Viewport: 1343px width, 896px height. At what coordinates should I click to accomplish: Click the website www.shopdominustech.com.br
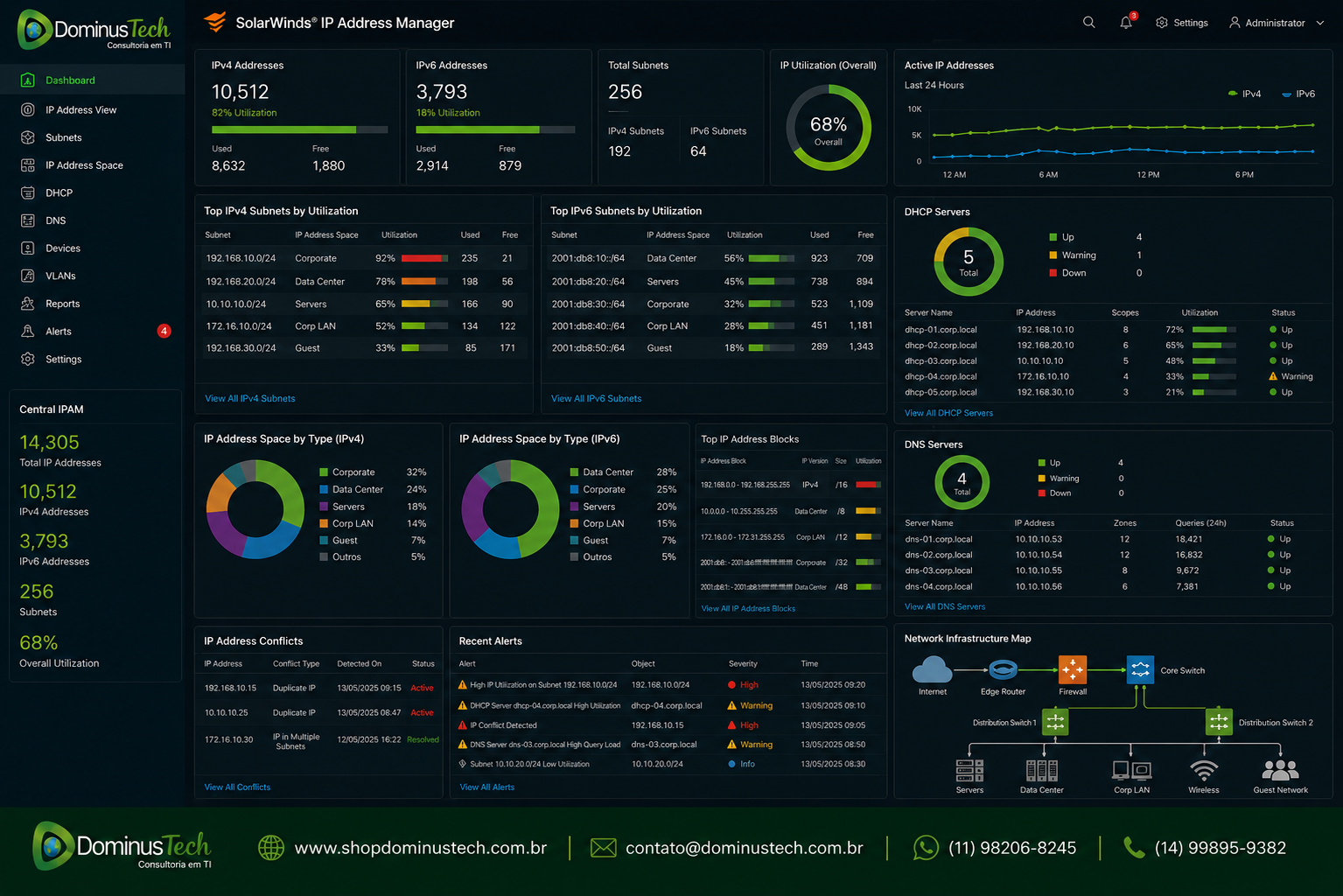pyautogui.click(x=420, y=848)
